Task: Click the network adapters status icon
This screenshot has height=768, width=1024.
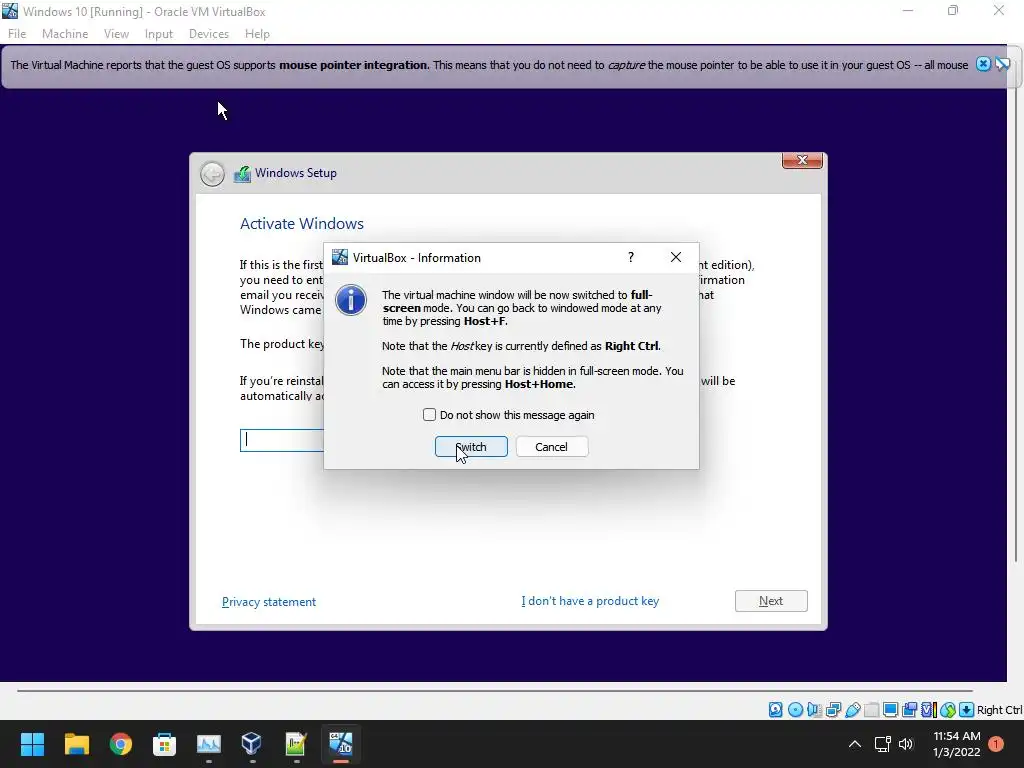Action: [833, 709]
